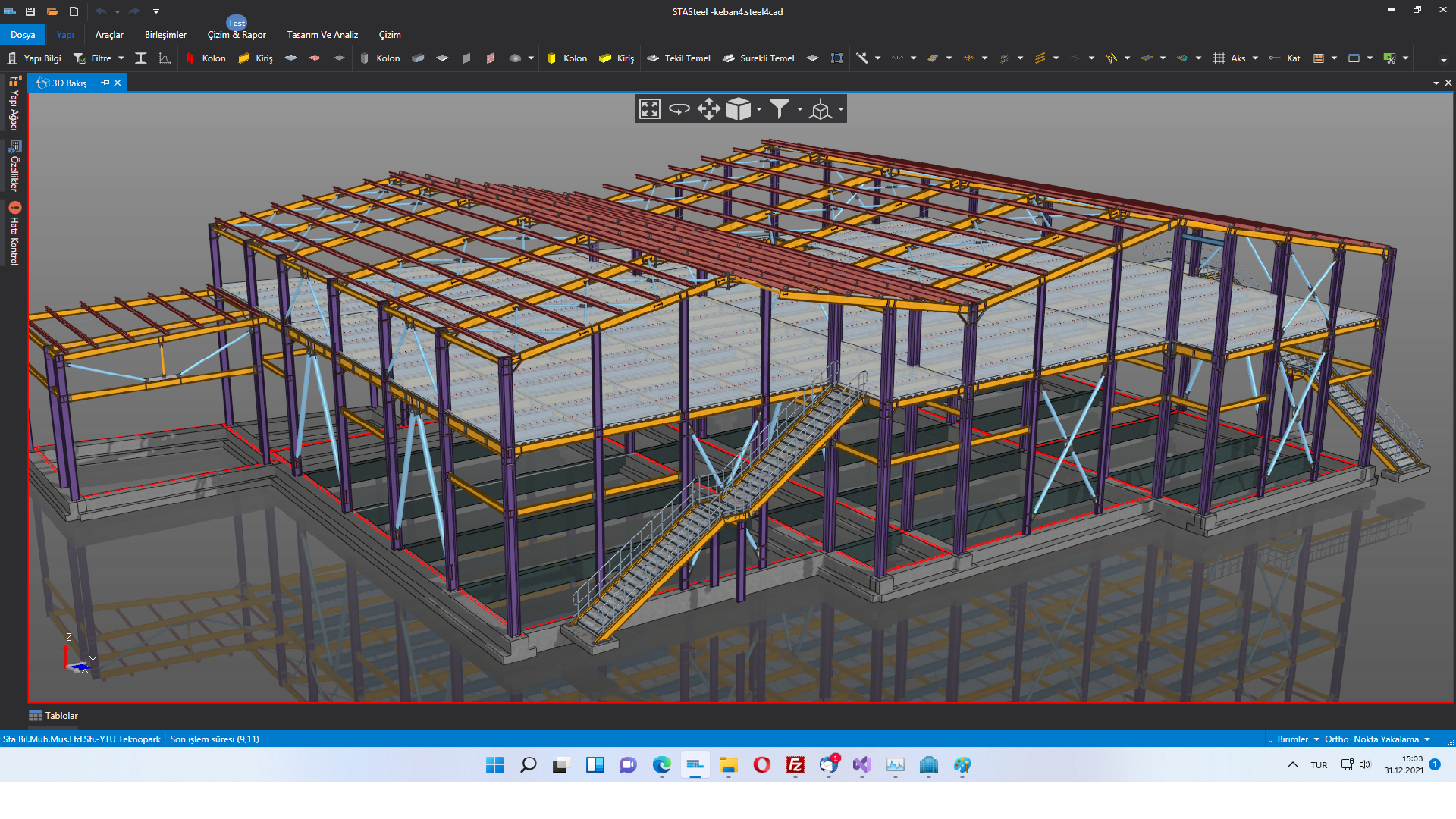Select the orange steel Kiriş tool
Viewport: 1456px width, 819px height.
pyautogui.click(x=244, y=58)
